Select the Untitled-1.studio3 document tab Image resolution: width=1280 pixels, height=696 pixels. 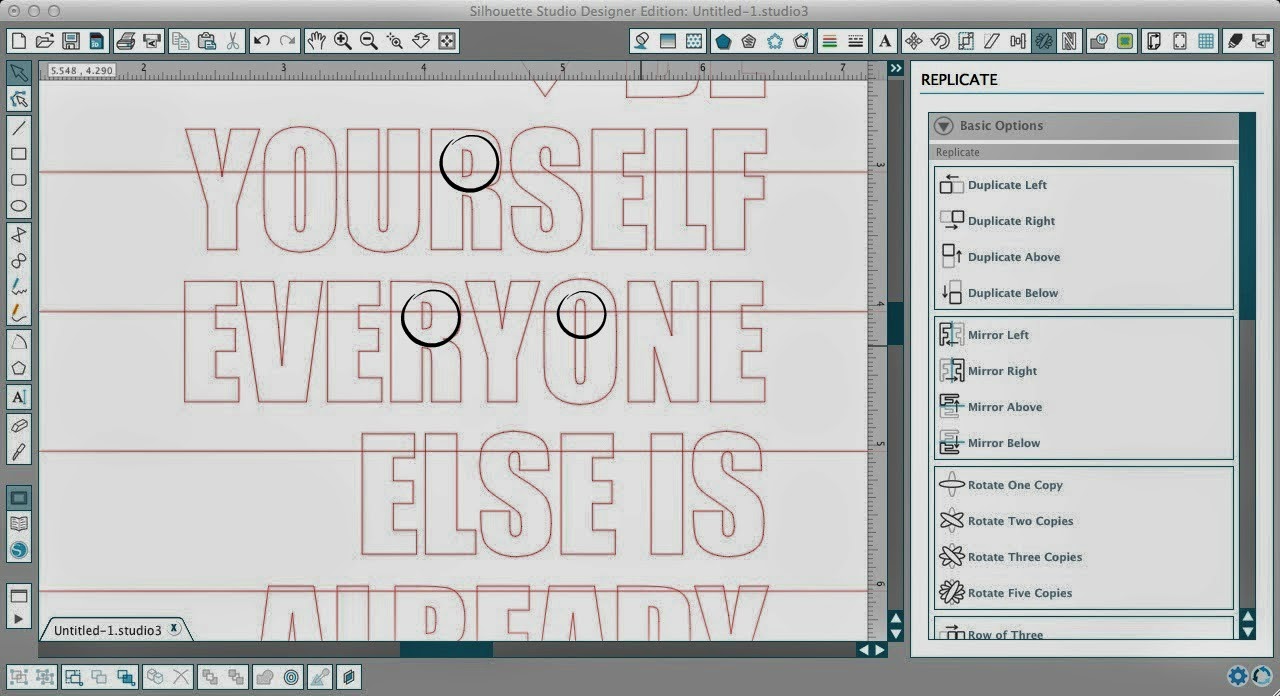point(107,630)
